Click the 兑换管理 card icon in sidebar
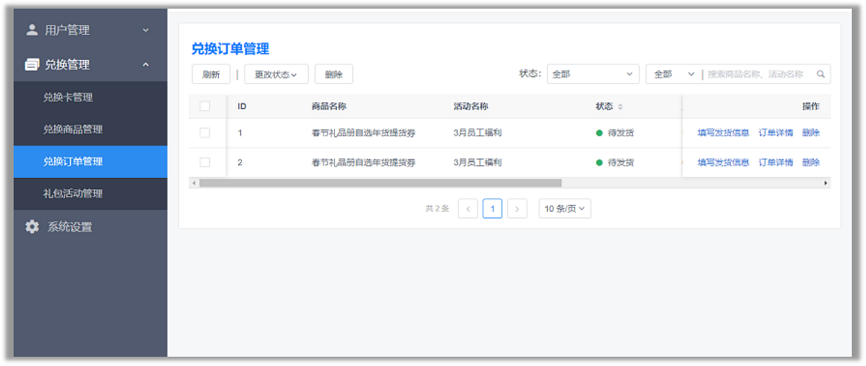866x366 pixels. [x=32, y=65]
